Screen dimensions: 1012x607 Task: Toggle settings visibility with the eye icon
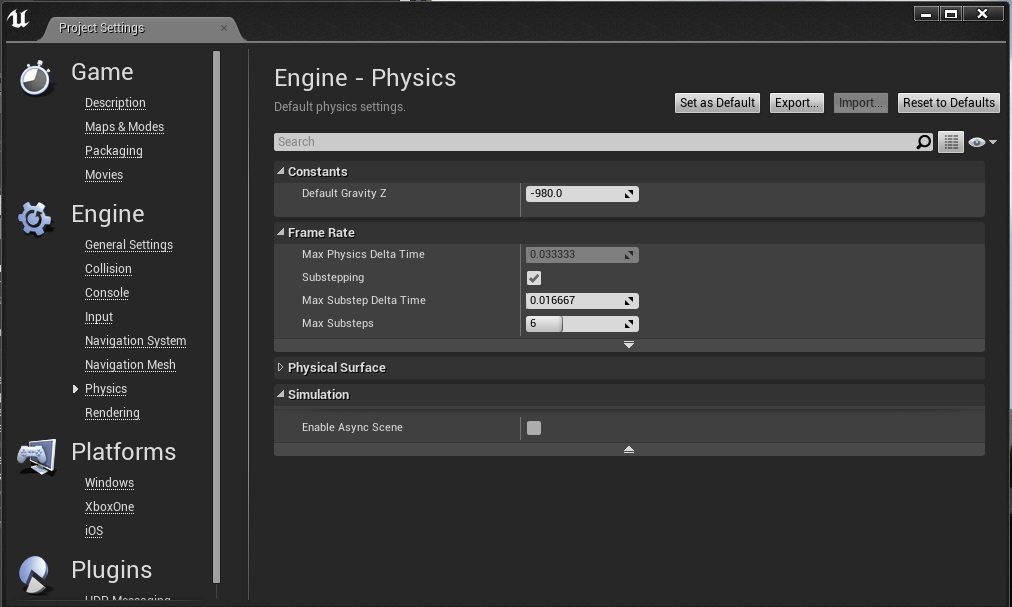976,141
